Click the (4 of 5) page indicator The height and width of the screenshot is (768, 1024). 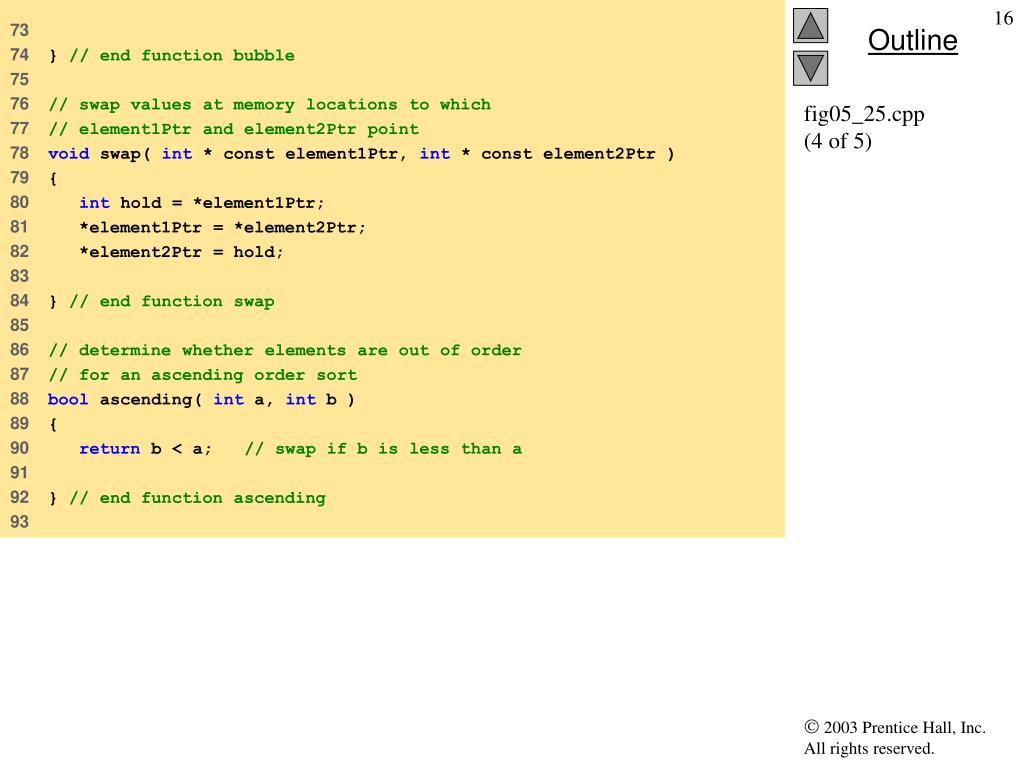[x=838, y=141]
